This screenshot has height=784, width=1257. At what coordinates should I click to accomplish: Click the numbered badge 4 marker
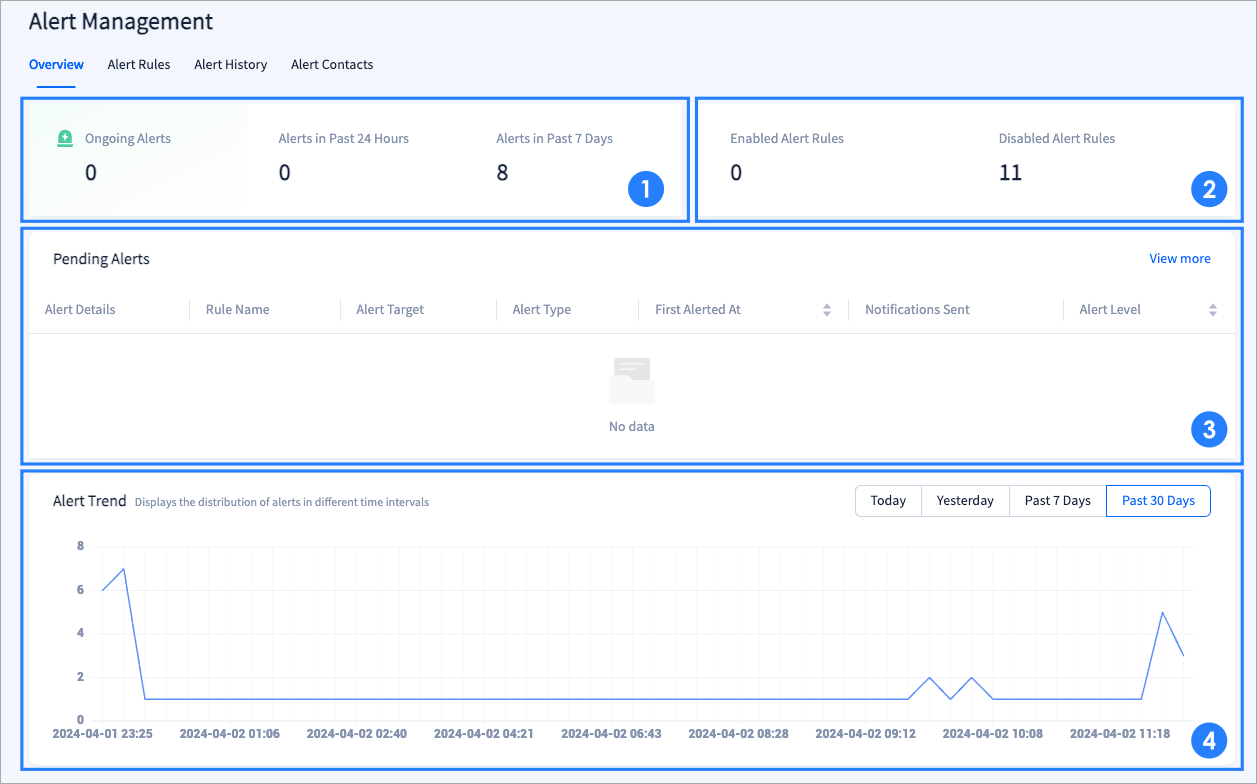[x=1209, y=741]
